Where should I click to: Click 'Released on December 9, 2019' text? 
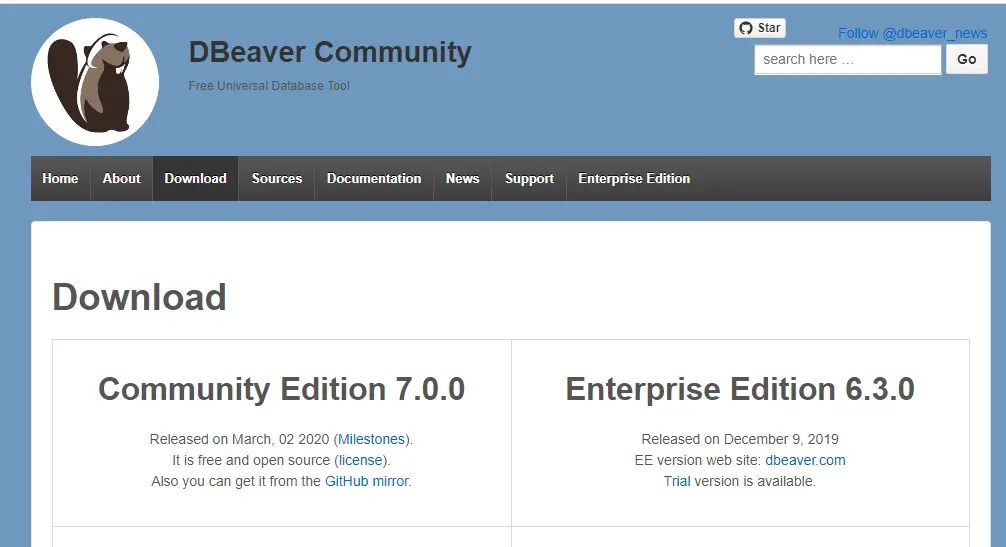[740, 439]
